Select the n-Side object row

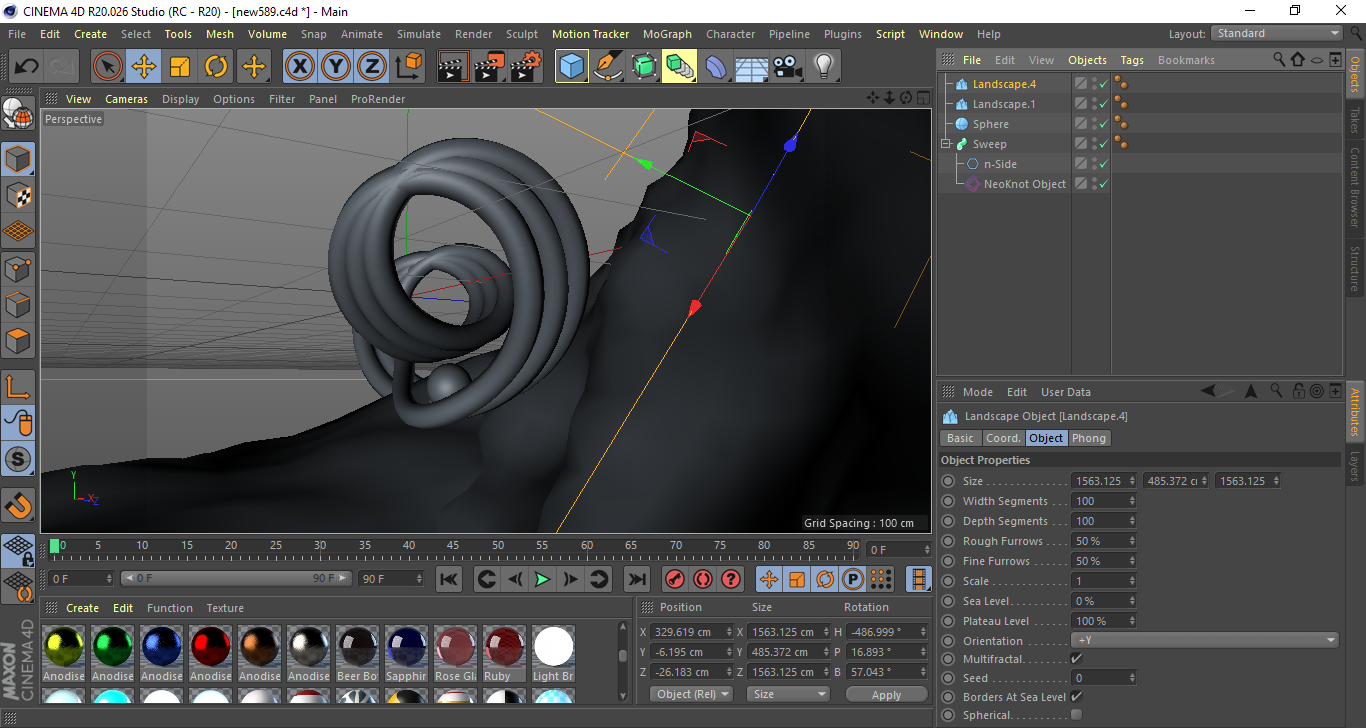pos(999,164)
